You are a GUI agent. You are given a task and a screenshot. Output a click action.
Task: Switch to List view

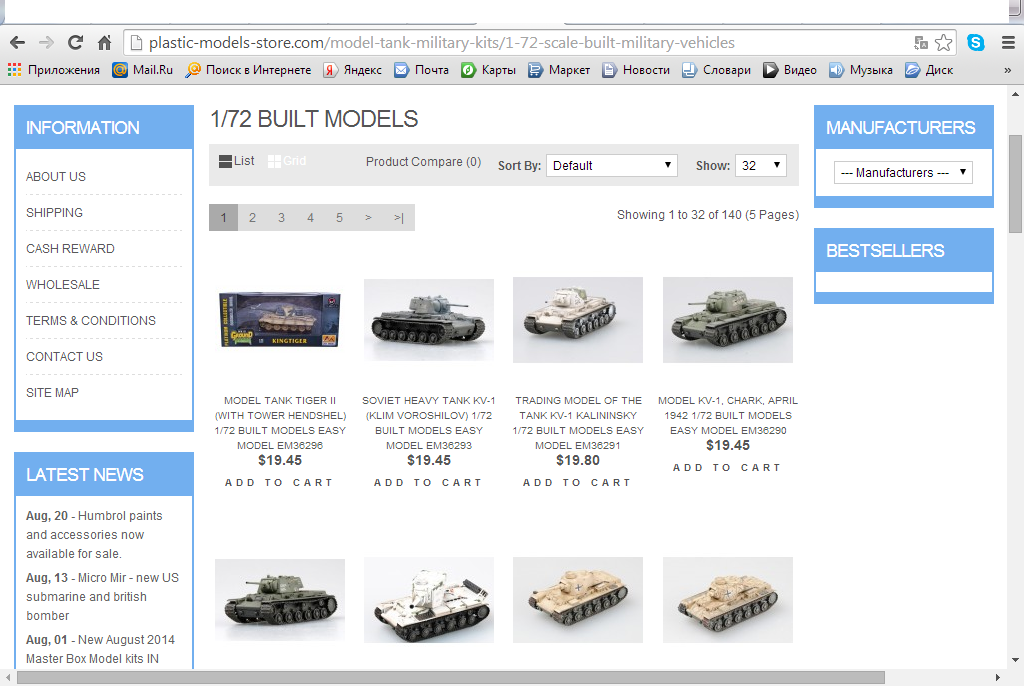[x=237, y=161]
